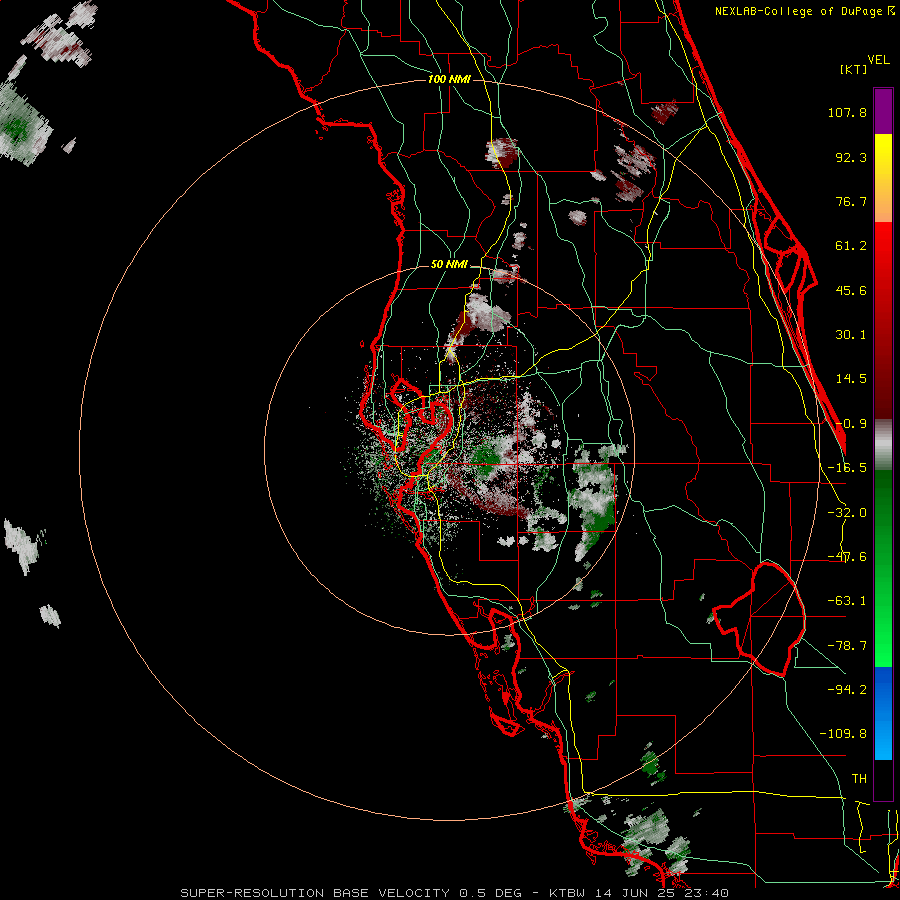Click the VEL legend title
Viewport: 900px width, 900px height.
pos(878,60)
